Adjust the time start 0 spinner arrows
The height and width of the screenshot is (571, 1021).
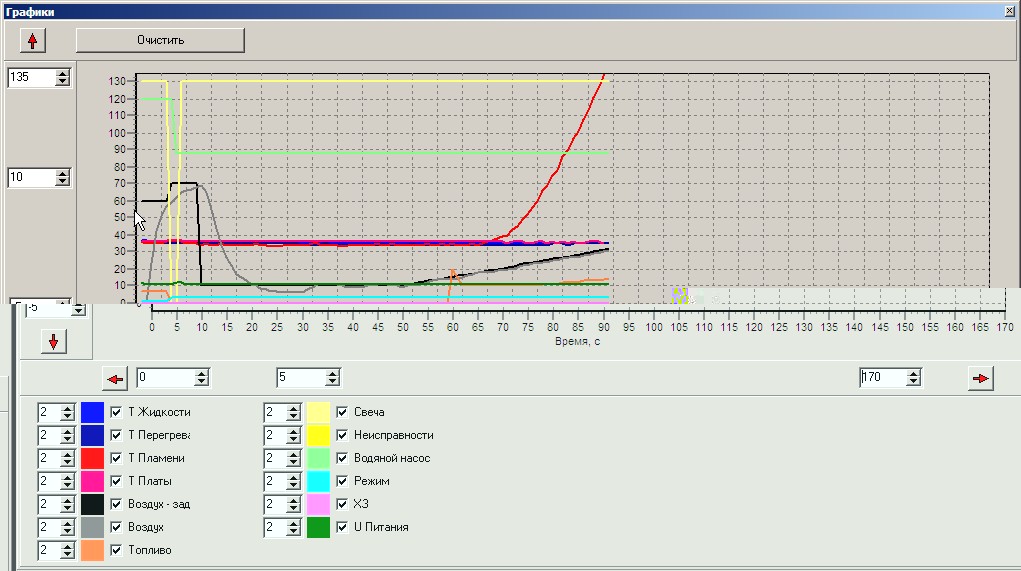(202, 377)
